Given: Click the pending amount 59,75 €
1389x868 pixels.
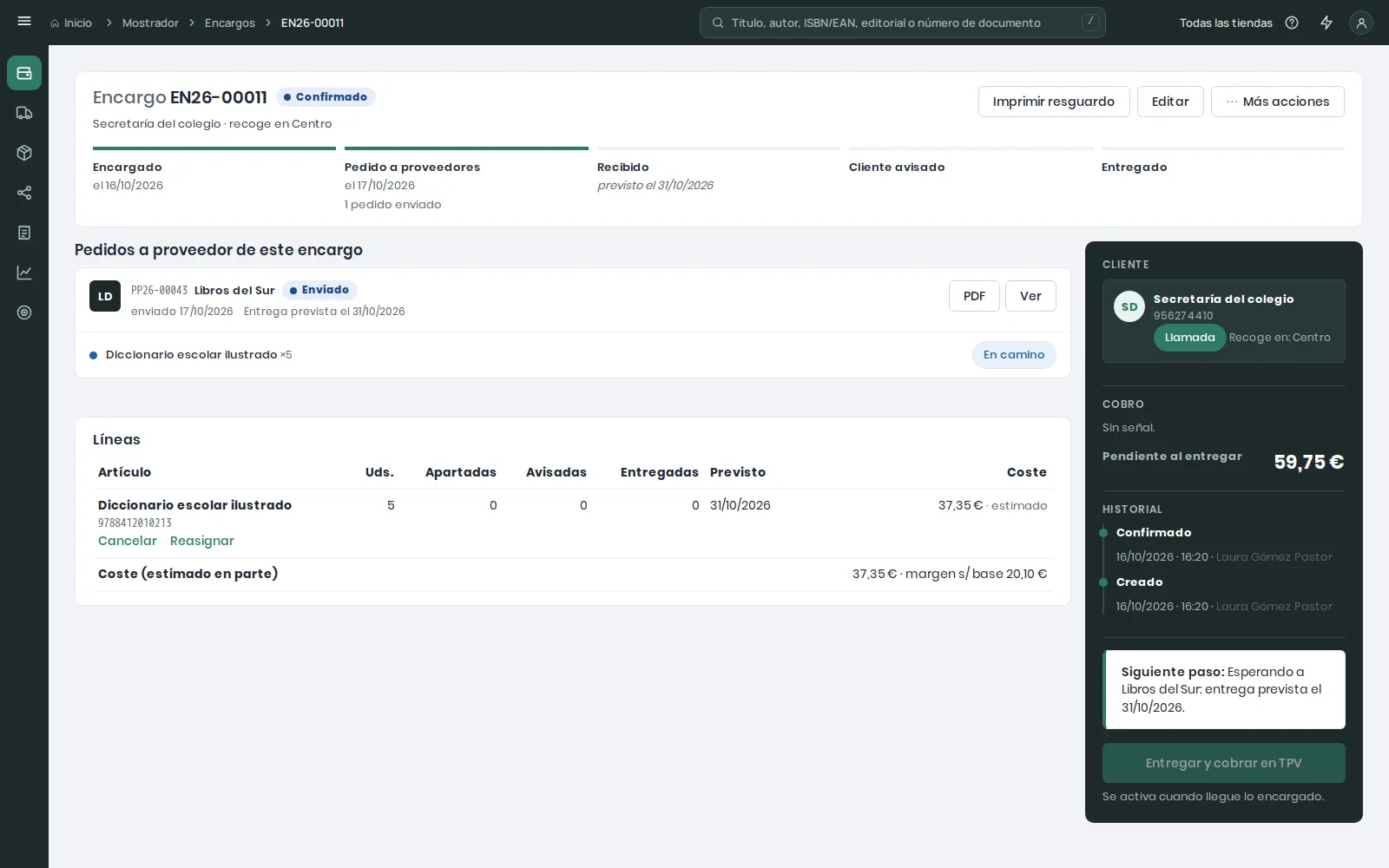Looking at the screenshot, I should [x=1309, y=462].
